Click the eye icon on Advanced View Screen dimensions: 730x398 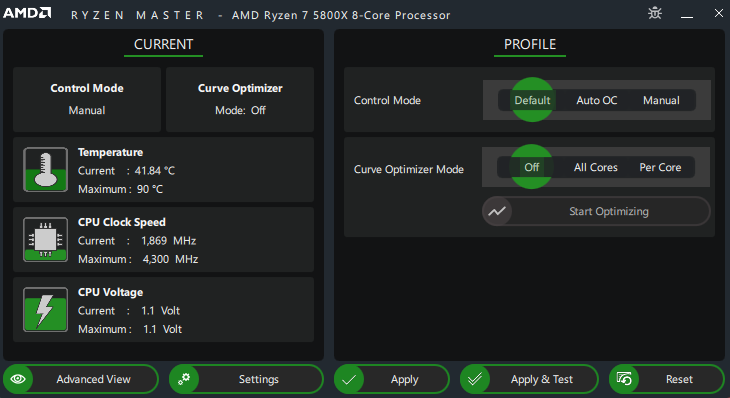(x=18, y=379)
